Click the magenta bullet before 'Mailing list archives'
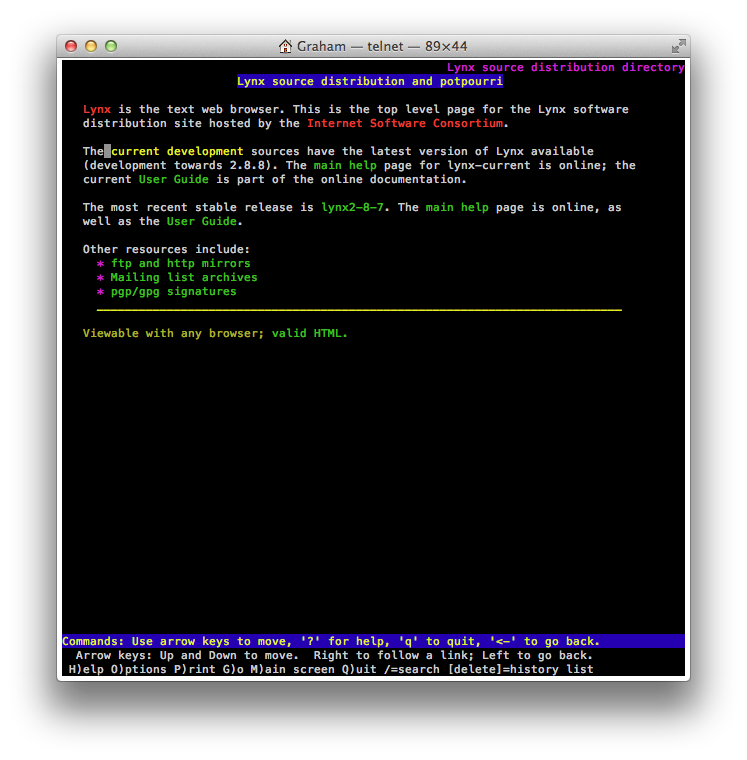Image resolution: width=747 pixels, height=760 pixels. (100, 278)
